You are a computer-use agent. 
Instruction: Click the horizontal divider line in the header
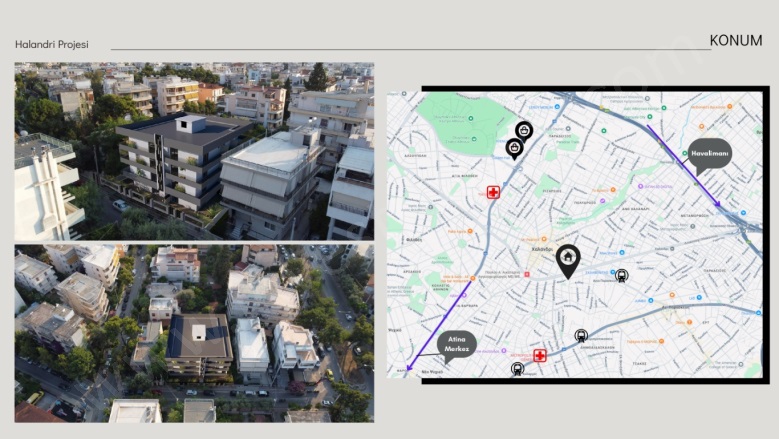(x=400, y=49)
